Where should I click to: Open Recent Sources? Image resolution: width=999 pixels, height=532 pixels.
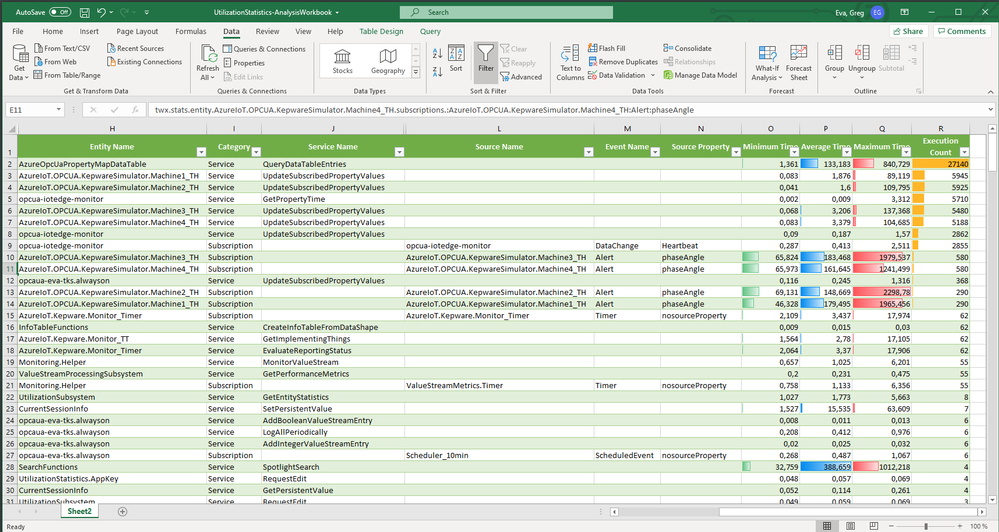[135, 48]
